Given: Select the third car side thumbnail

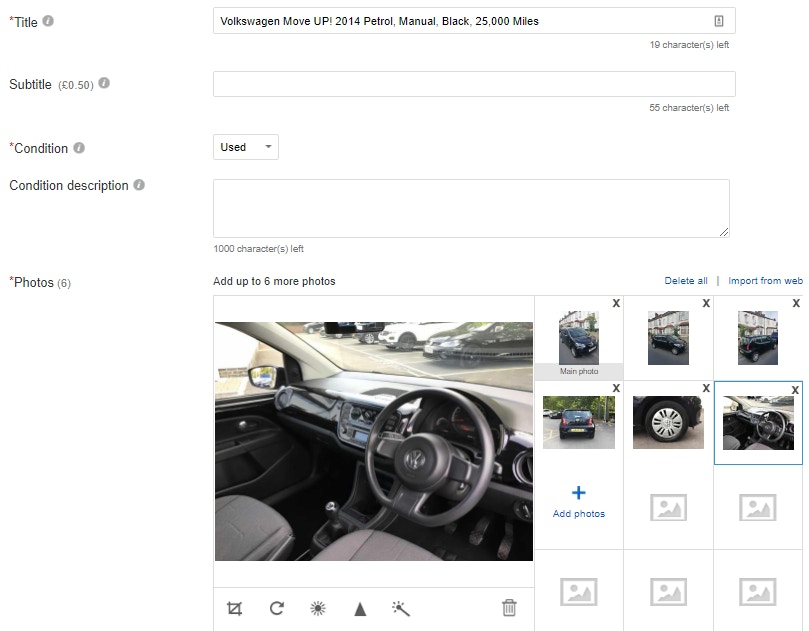Looking at the screenshot, I should click(757, 338).
